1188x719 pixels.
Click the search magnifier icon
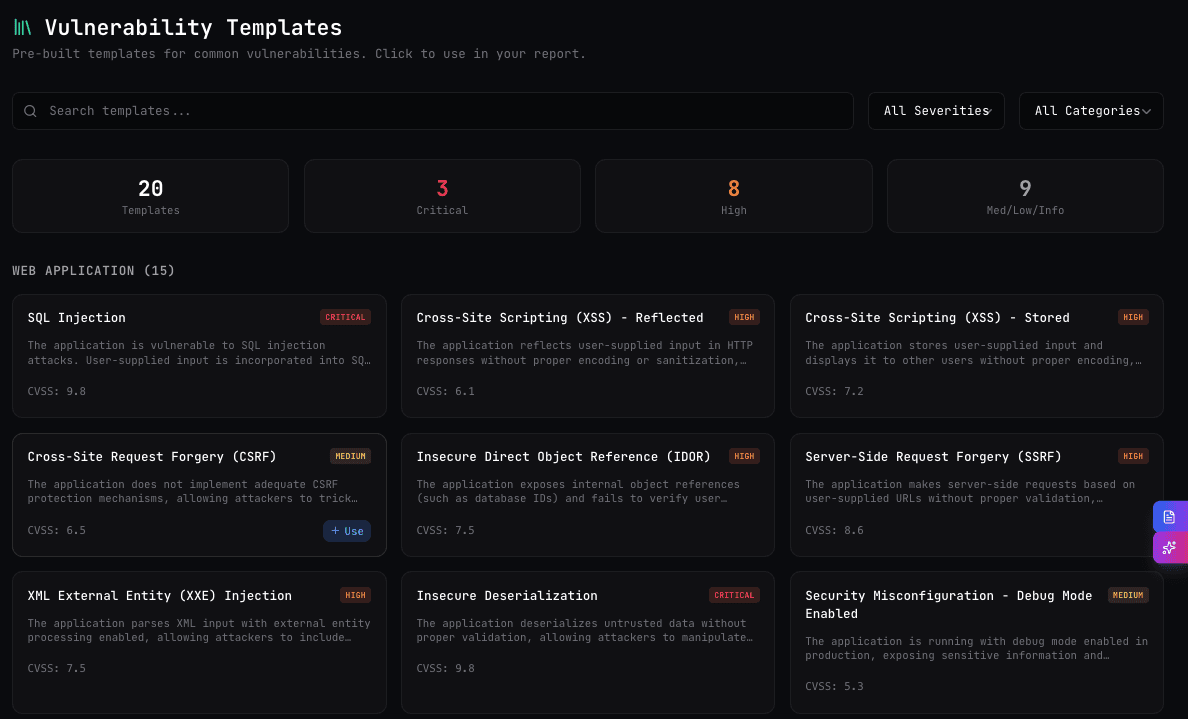point(30,110)
